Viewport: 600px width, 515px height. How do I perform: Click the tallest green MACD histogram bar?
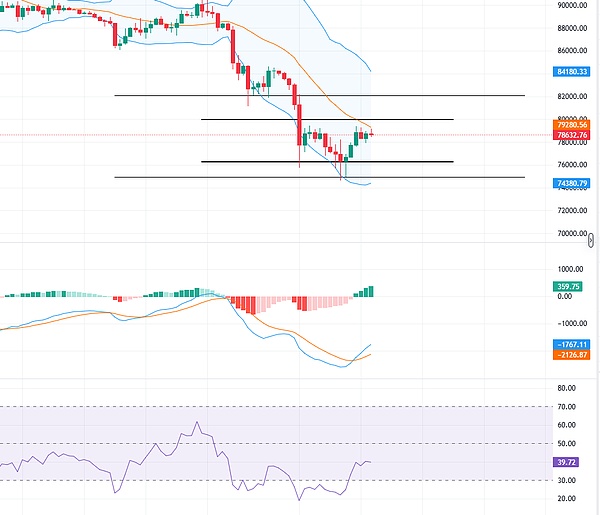tap(370, 291)
